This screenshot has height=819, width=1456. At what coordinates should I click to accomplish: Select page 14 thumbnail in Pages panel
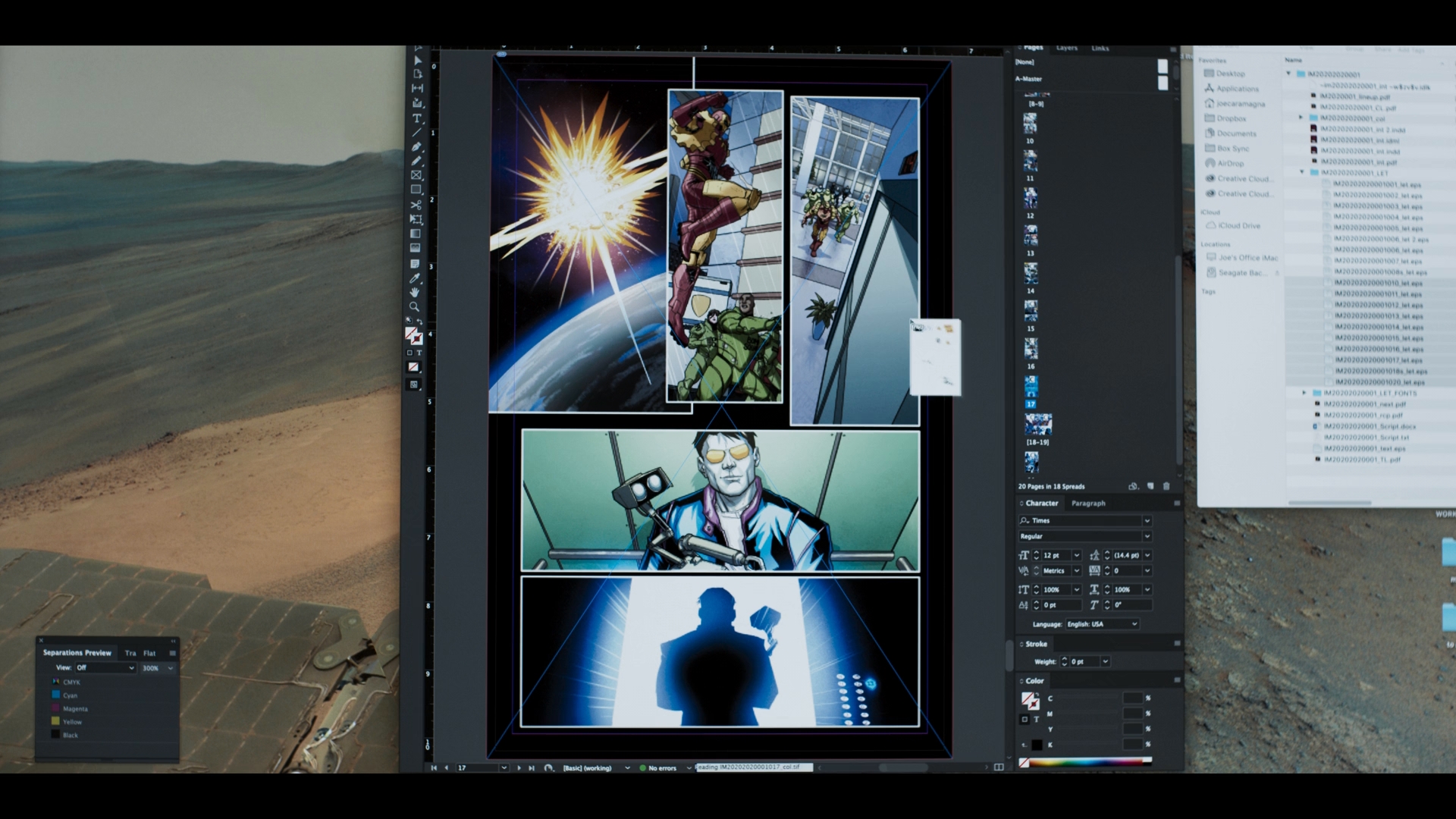(1031, 272)
